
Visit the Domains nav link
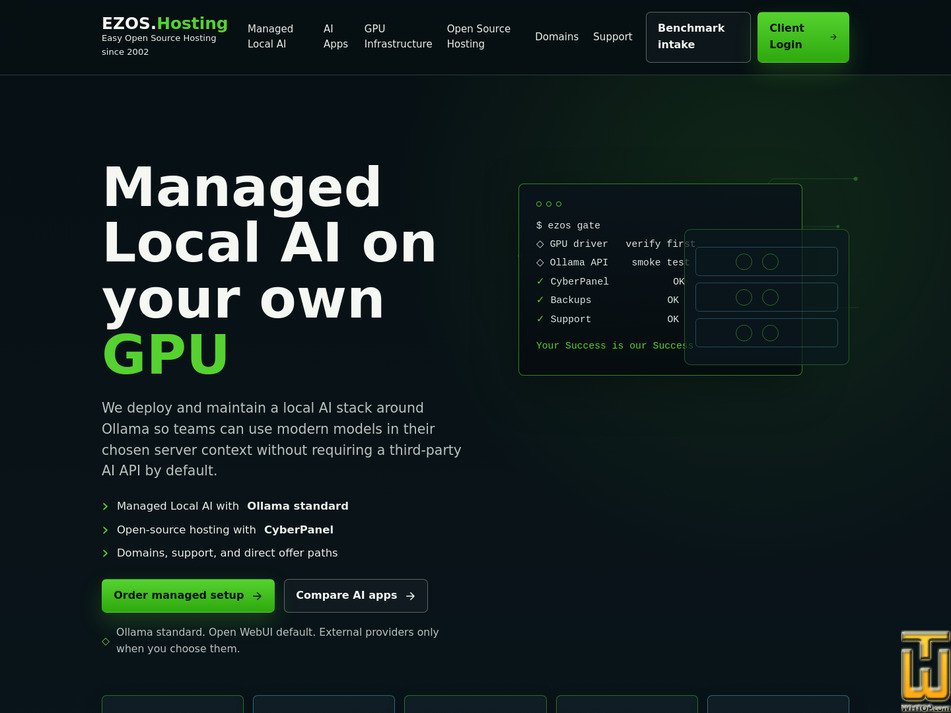click(556, 37)
